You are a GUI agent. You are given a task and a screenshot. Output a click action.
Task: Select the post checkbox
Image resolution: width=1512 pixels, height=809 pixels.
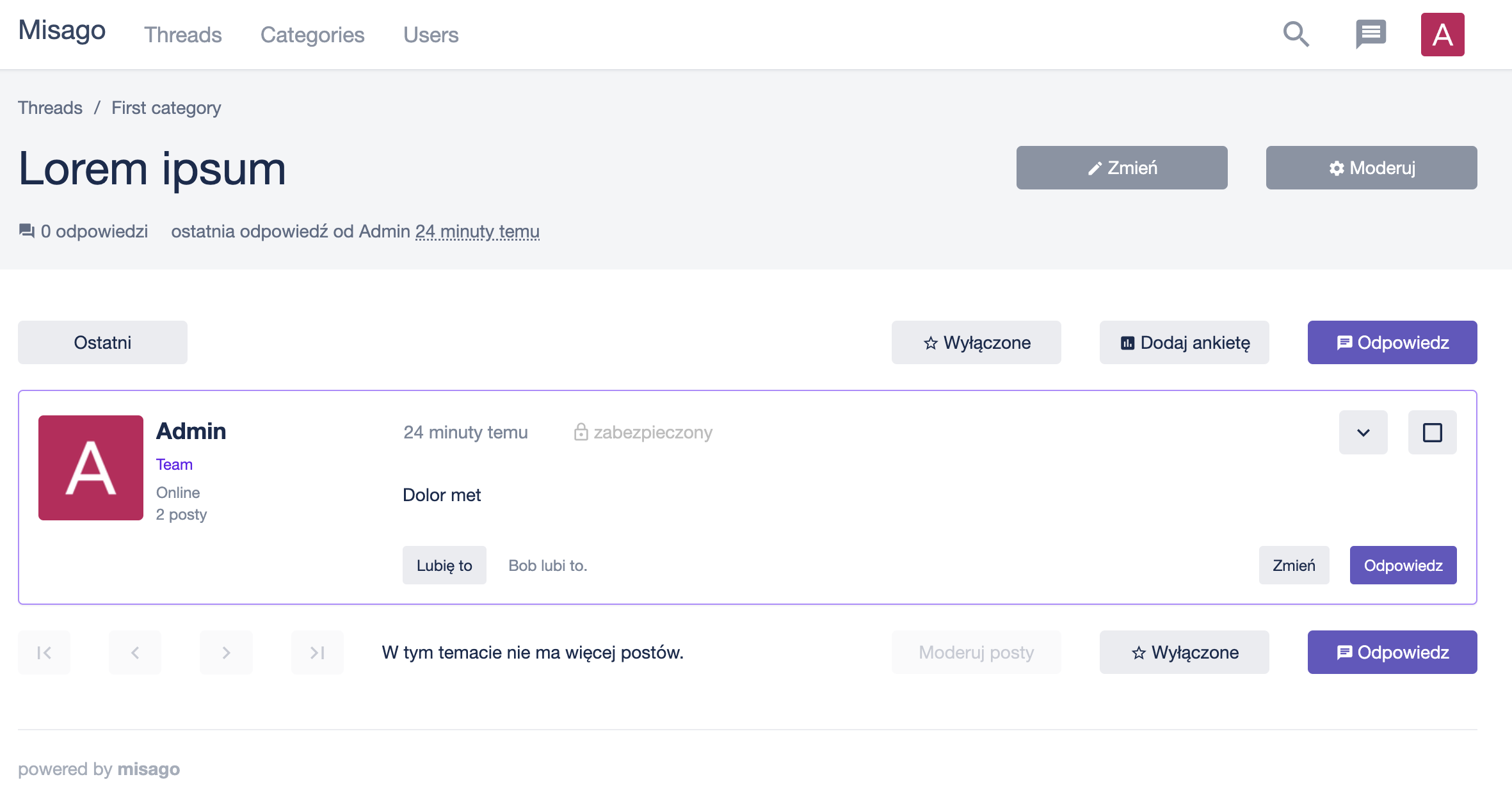tap(1432, 433)
